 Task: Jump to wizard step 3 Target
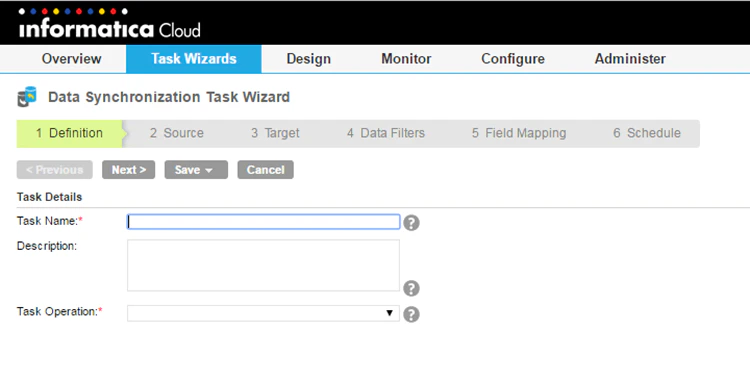276,133
